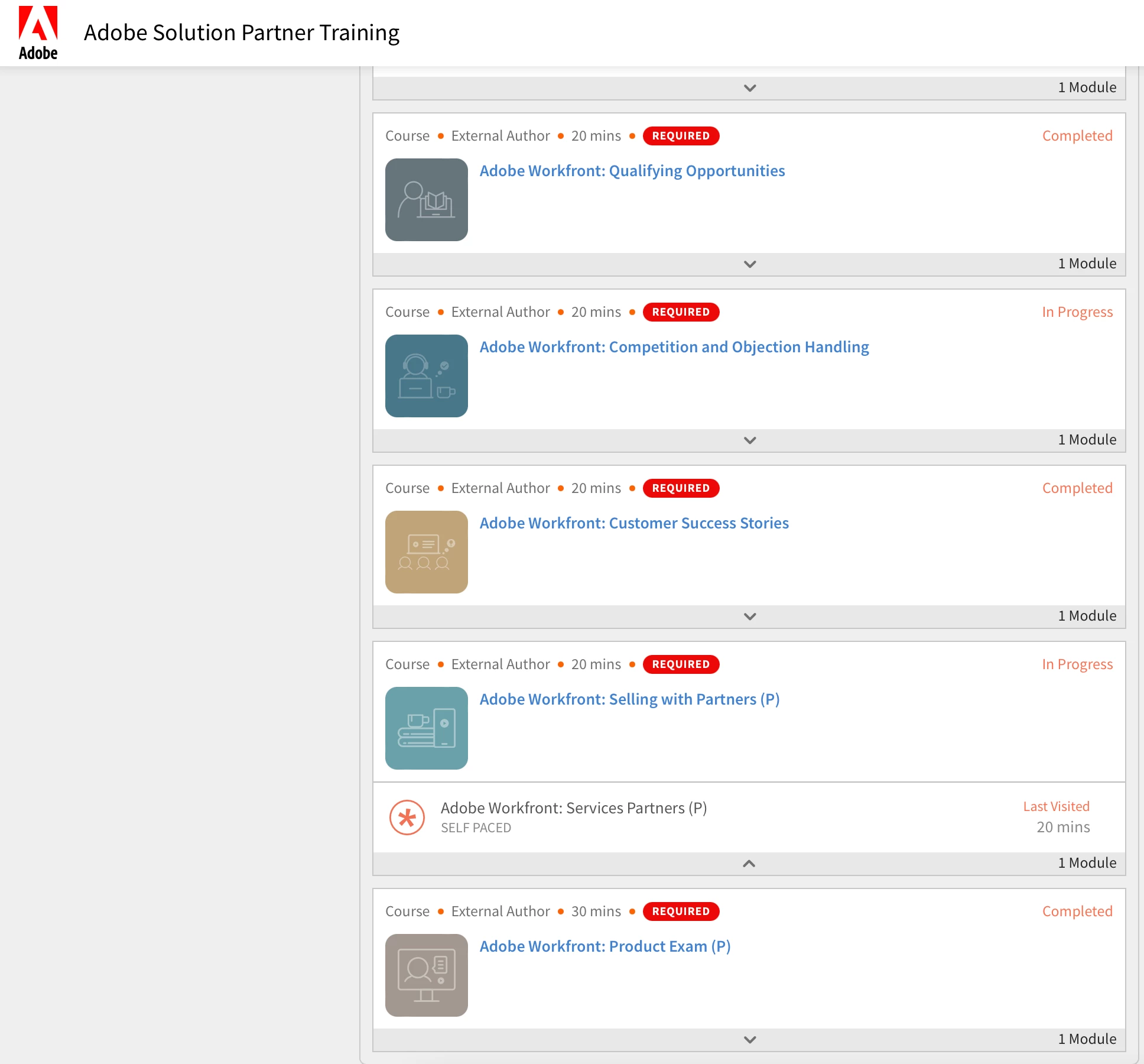Open Adobe Workfront: Competition and Objection Handling link
The image size is (1144, 1064).
point(674,347)
